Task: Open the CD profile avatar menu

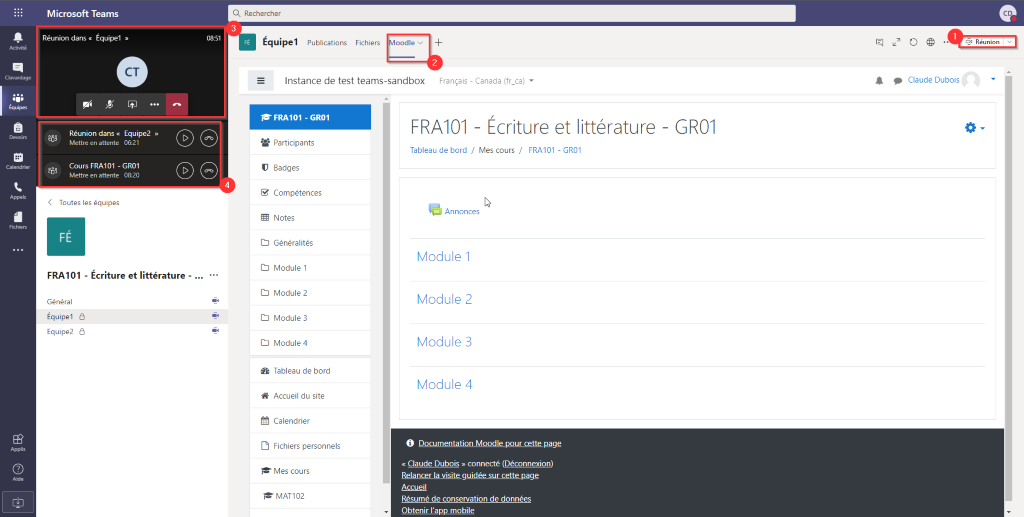Action: click(1008, 12)
